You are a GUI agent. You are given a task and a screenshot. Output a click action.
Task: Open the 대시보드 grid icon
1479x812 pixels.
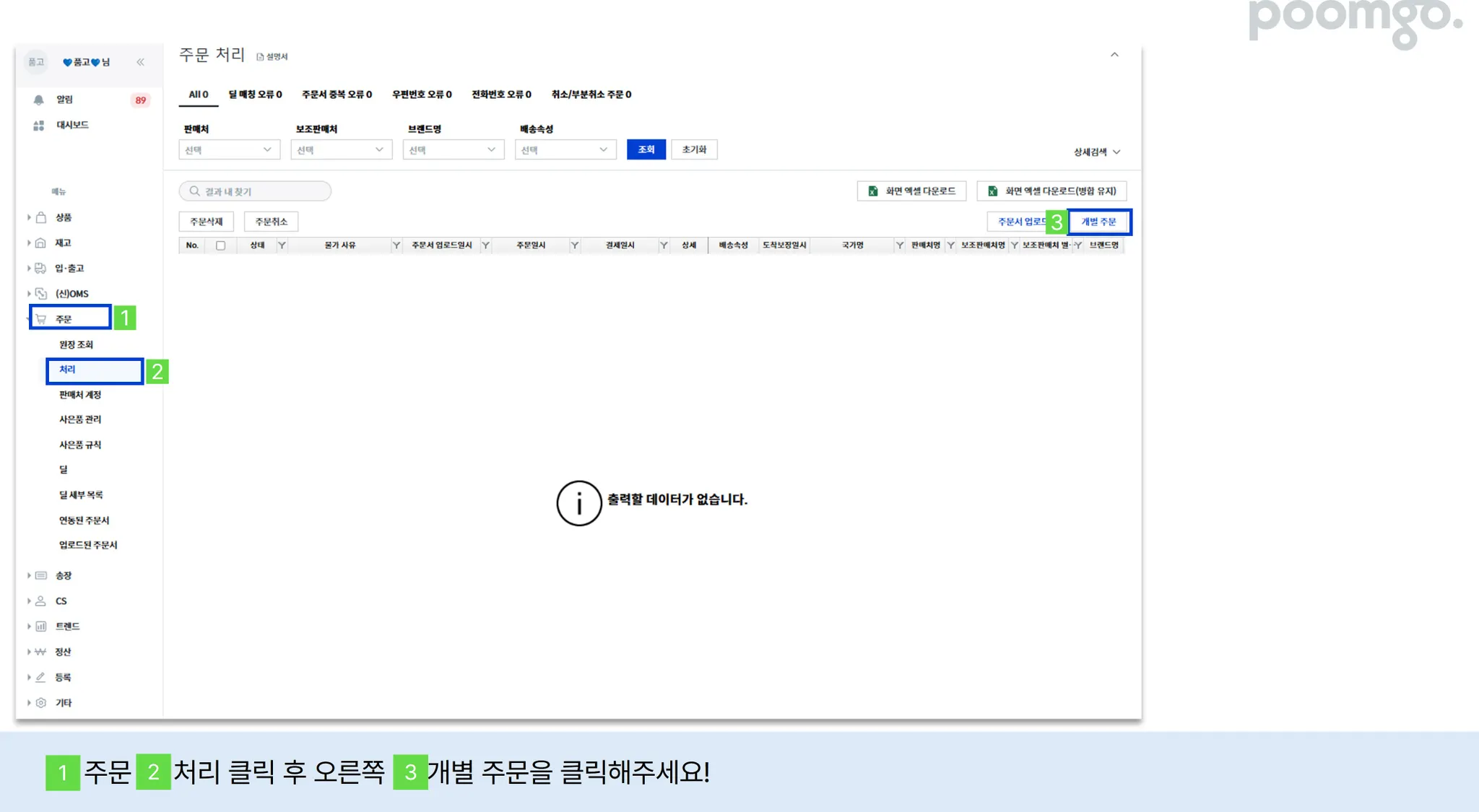tap(39, 126)
